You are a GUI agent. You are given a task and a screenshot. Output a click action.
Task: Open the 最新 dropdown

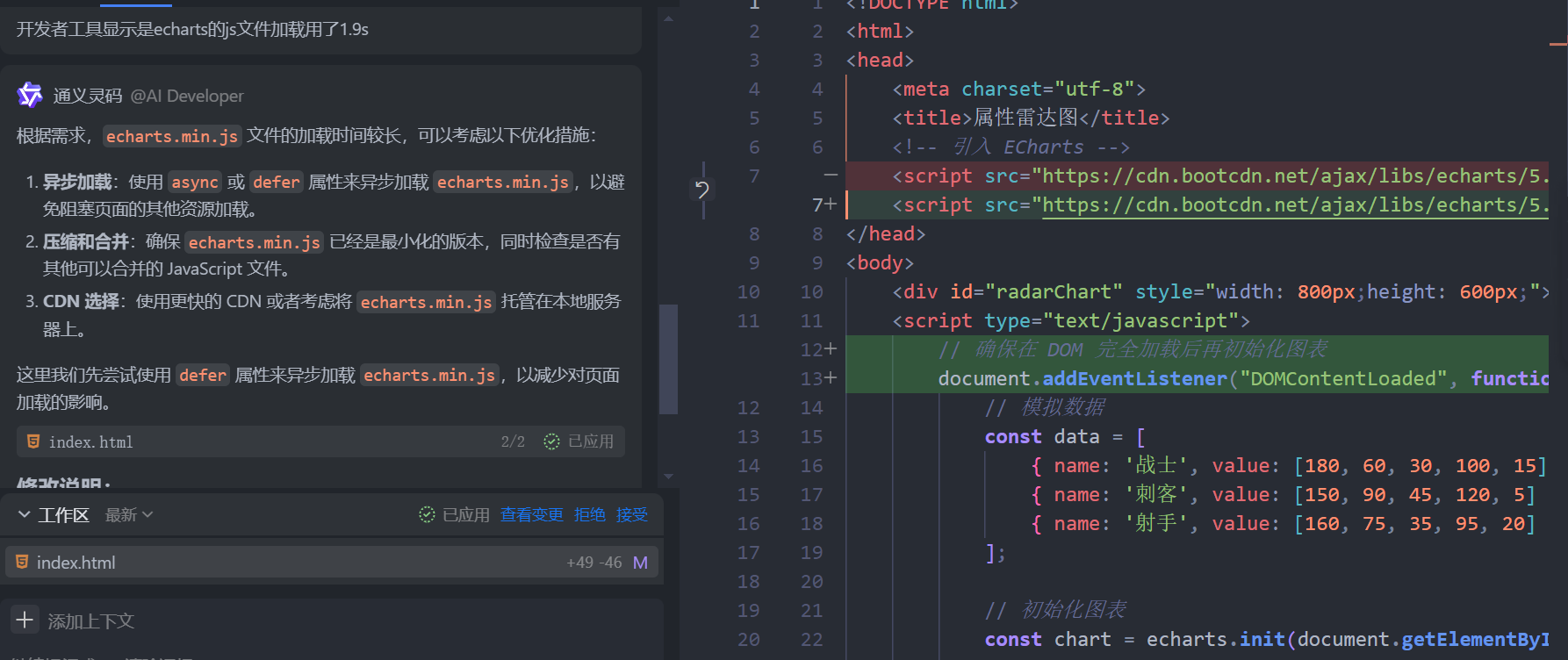pos(129,515)
